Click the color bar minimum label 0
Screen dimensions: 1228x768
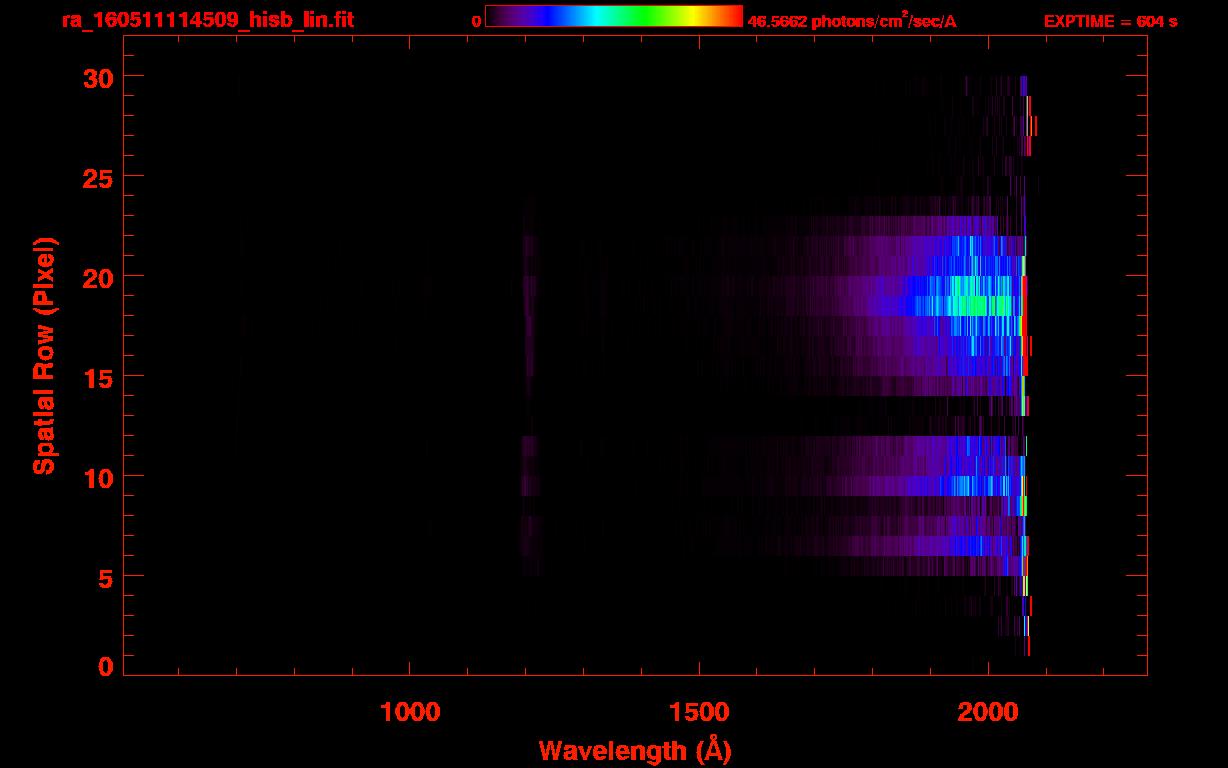476,21
